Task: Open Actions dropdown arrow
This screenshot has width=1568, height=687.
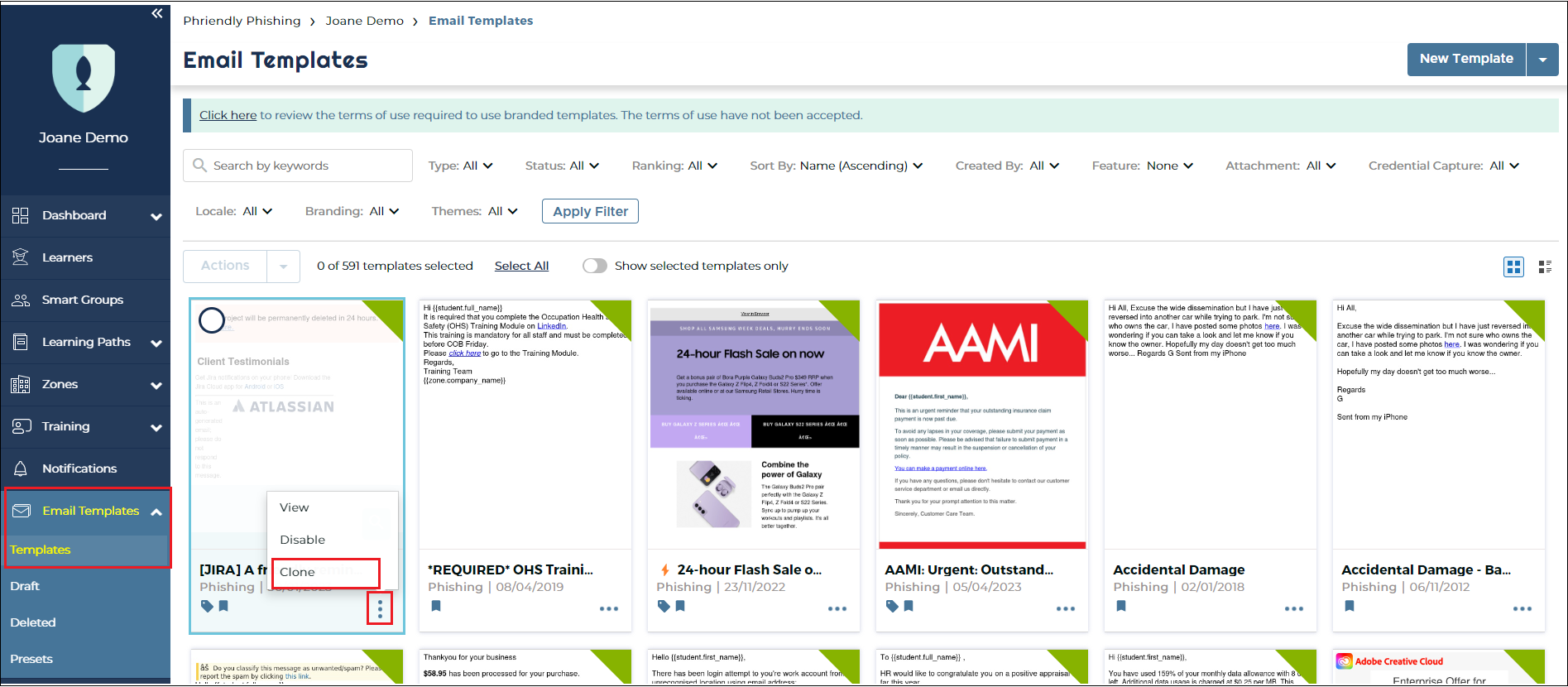Action: click(283, 267)
